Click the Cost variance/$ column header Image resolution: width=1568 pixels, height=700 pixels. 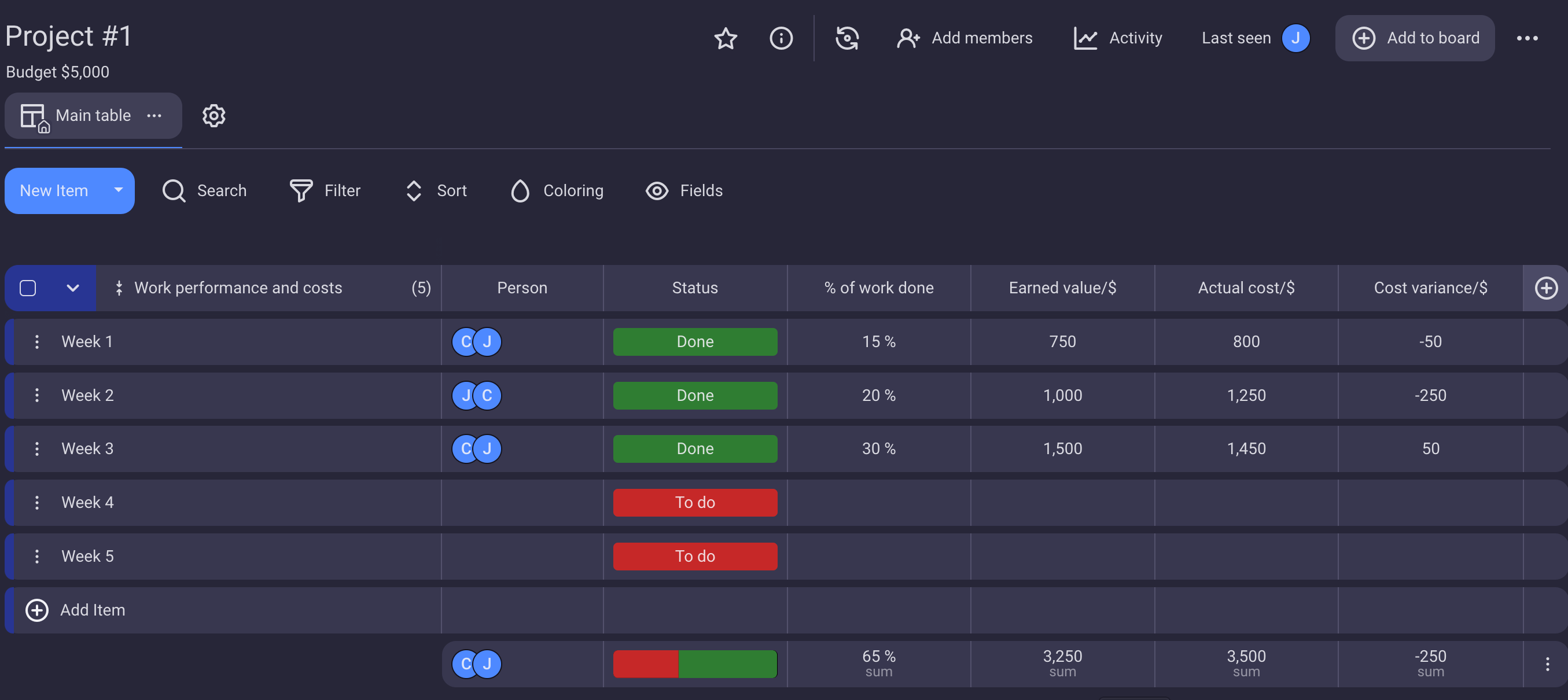tap(1430, 288)
